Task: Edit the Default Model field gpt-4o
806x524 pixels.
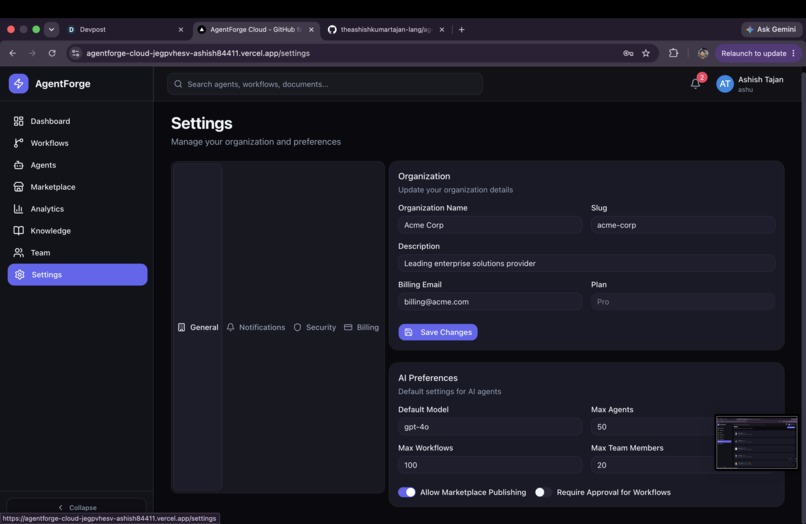Action: (x=490, y=427)
